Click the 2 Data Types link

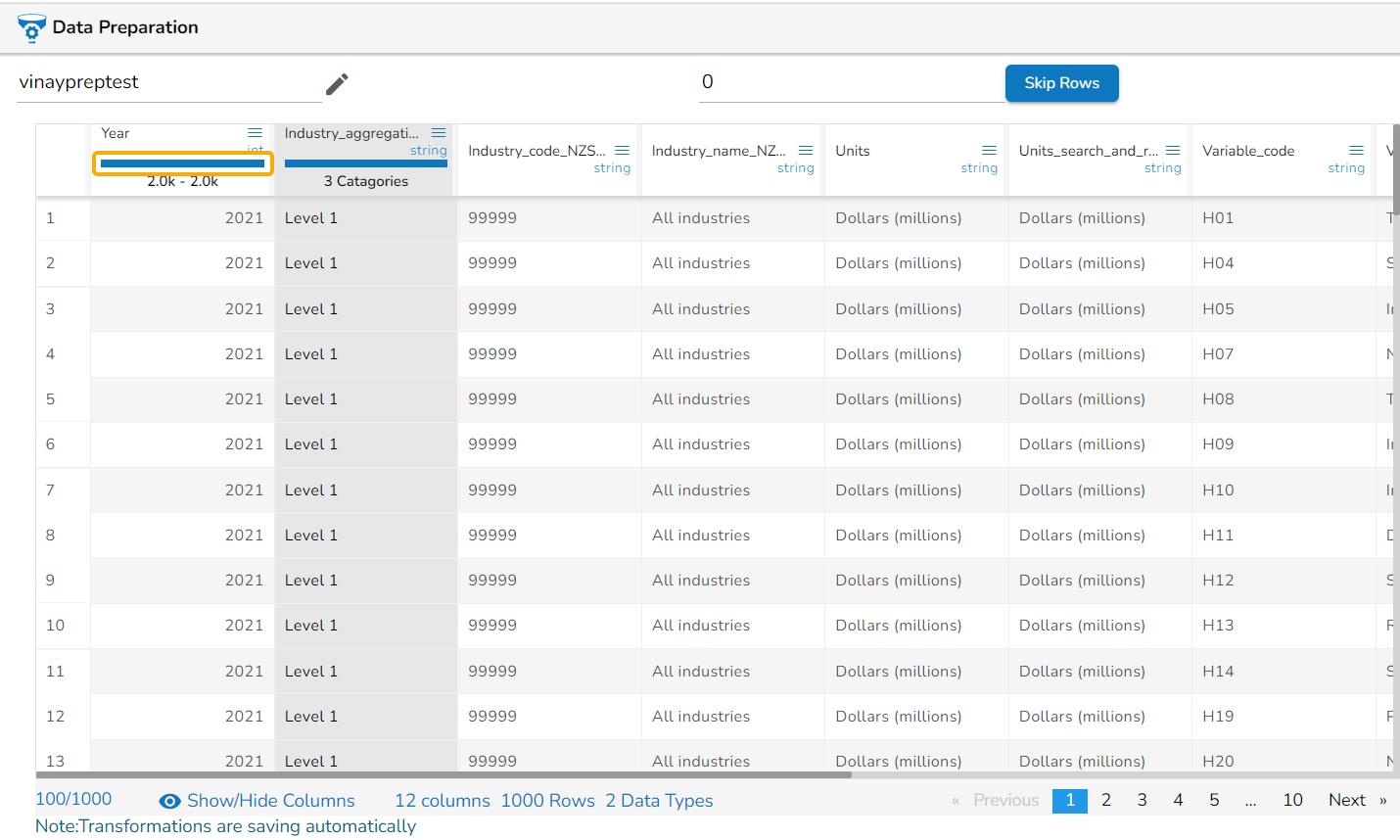pos(659,801)
